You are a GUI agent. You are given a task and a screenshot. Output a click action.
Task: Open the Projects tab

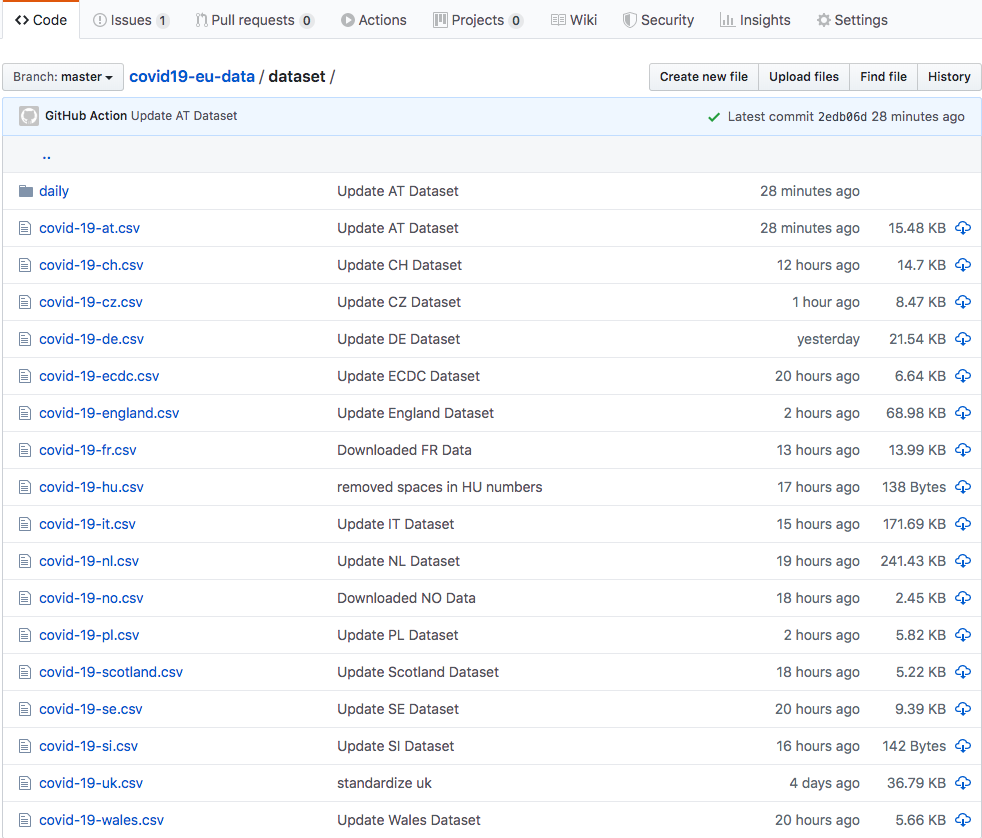[x=478, y=20]
